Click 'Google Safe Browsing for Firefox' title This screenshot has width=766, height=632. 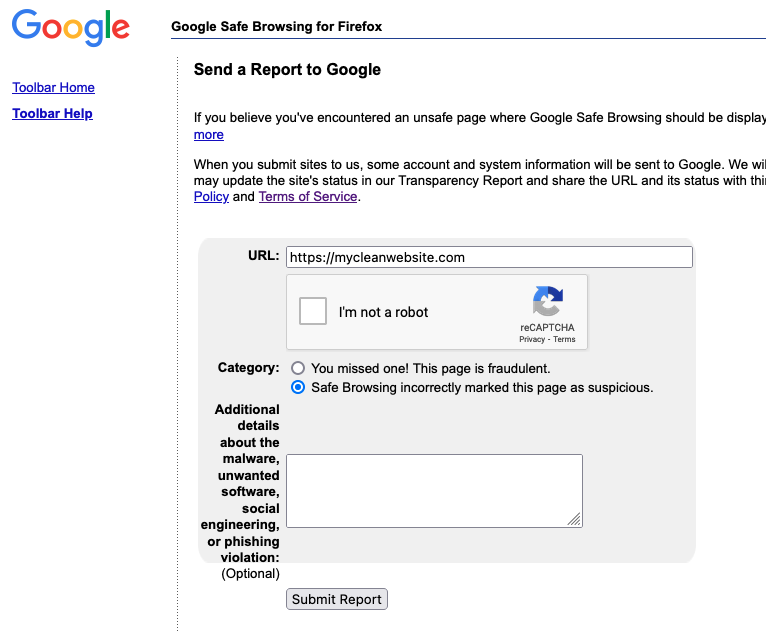click(277, 26)
